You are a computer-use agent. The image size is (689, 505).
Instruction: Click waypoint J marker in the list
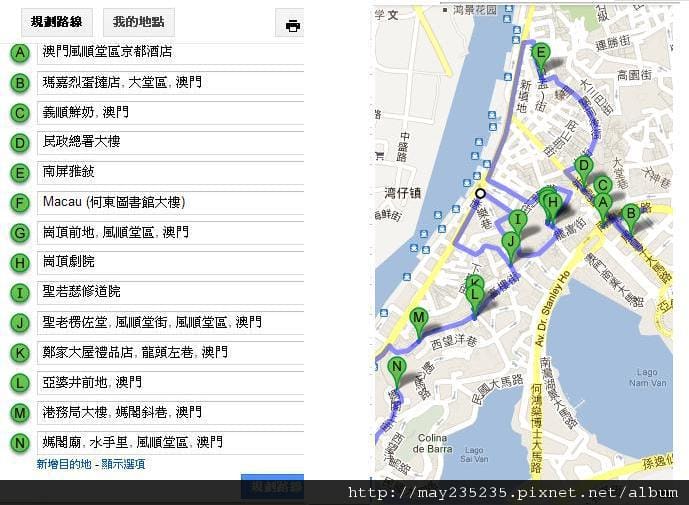[20, 323]
